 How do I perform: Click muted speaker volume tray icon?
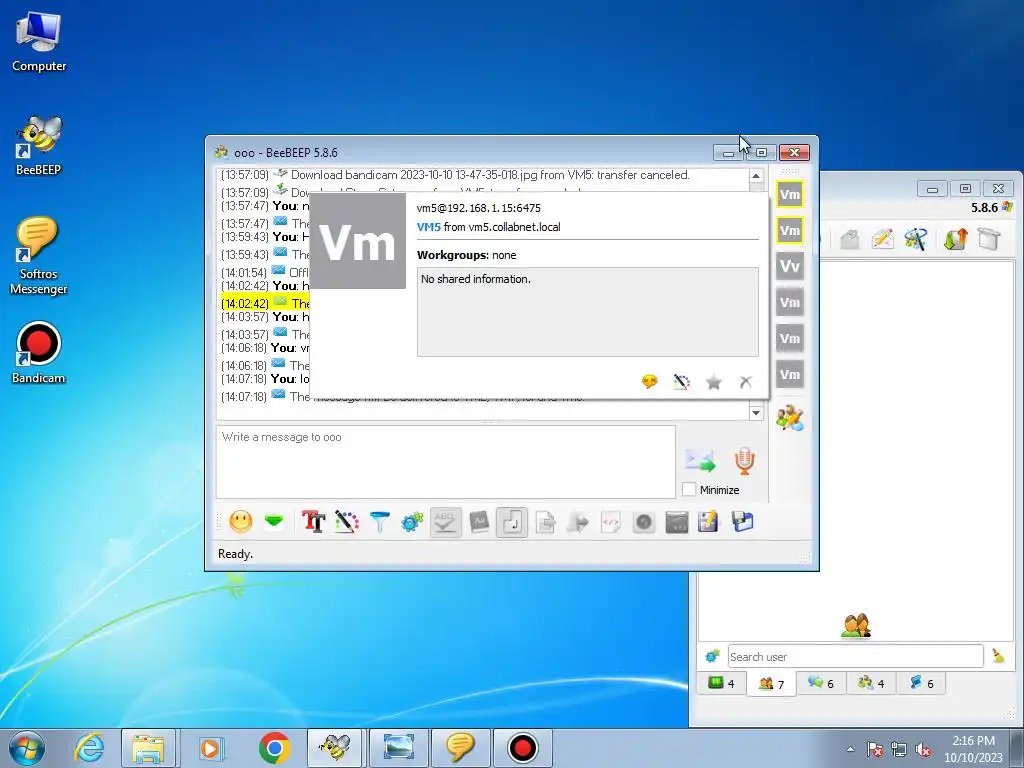tap(923, 750)
